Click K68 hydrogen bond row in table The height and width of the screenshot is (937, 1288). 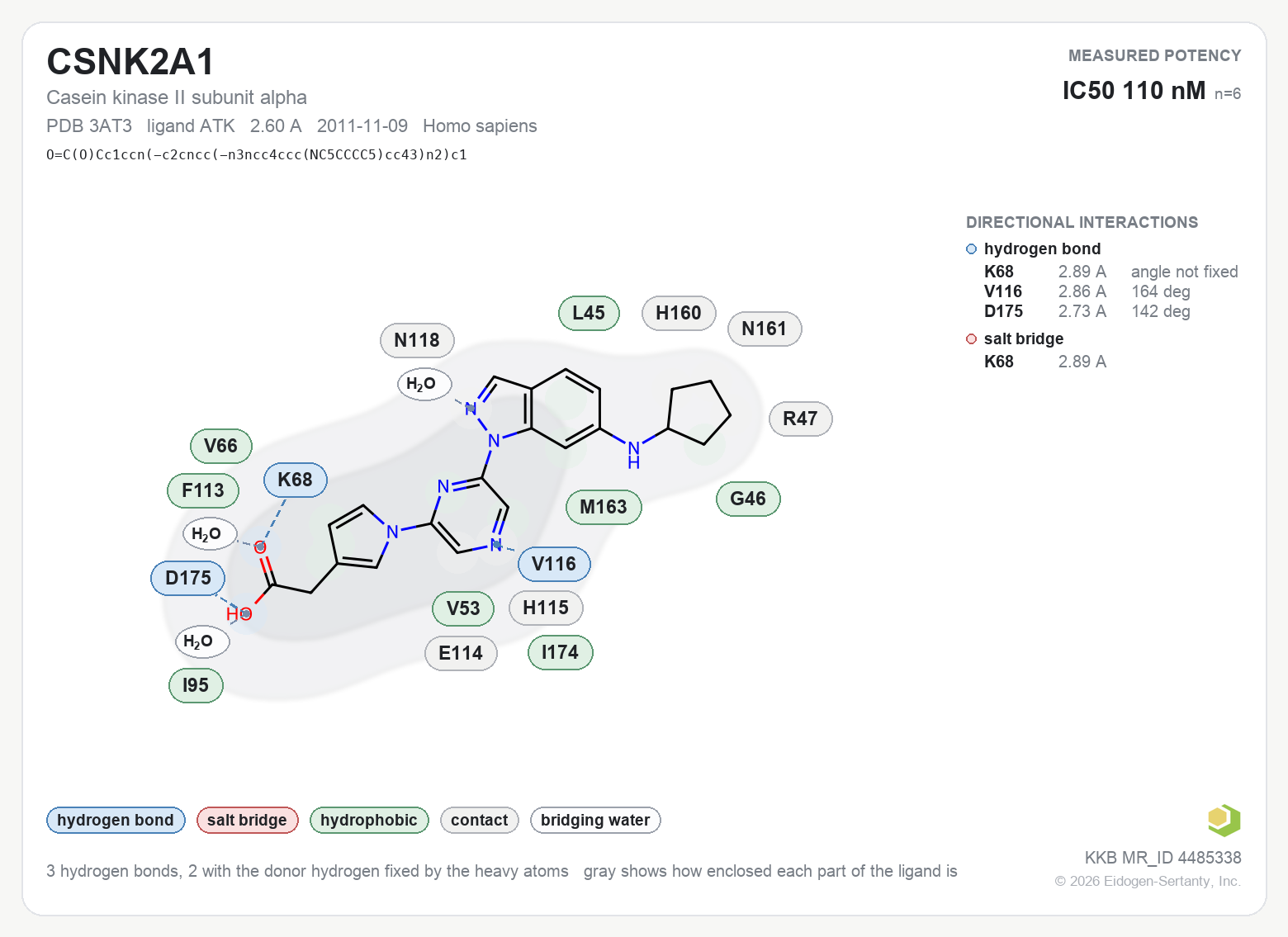(x=1111, y=272)
